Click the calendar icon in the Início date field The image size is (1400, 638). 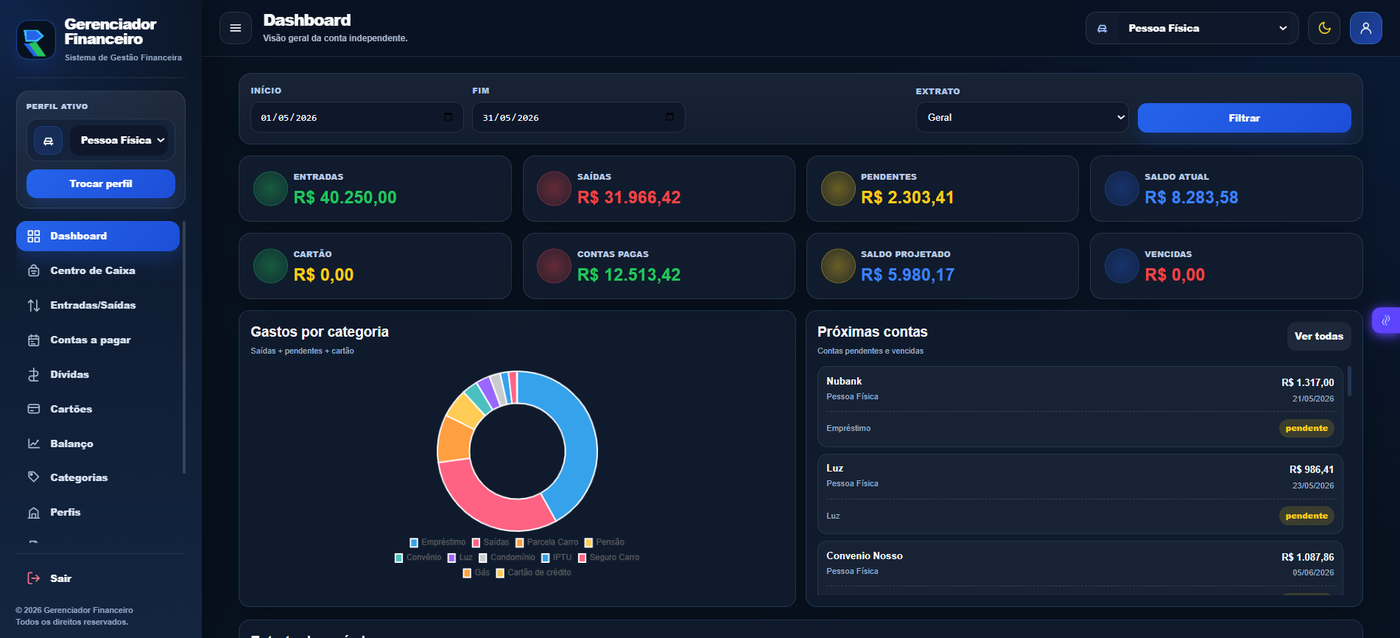(x=448, y=117)
